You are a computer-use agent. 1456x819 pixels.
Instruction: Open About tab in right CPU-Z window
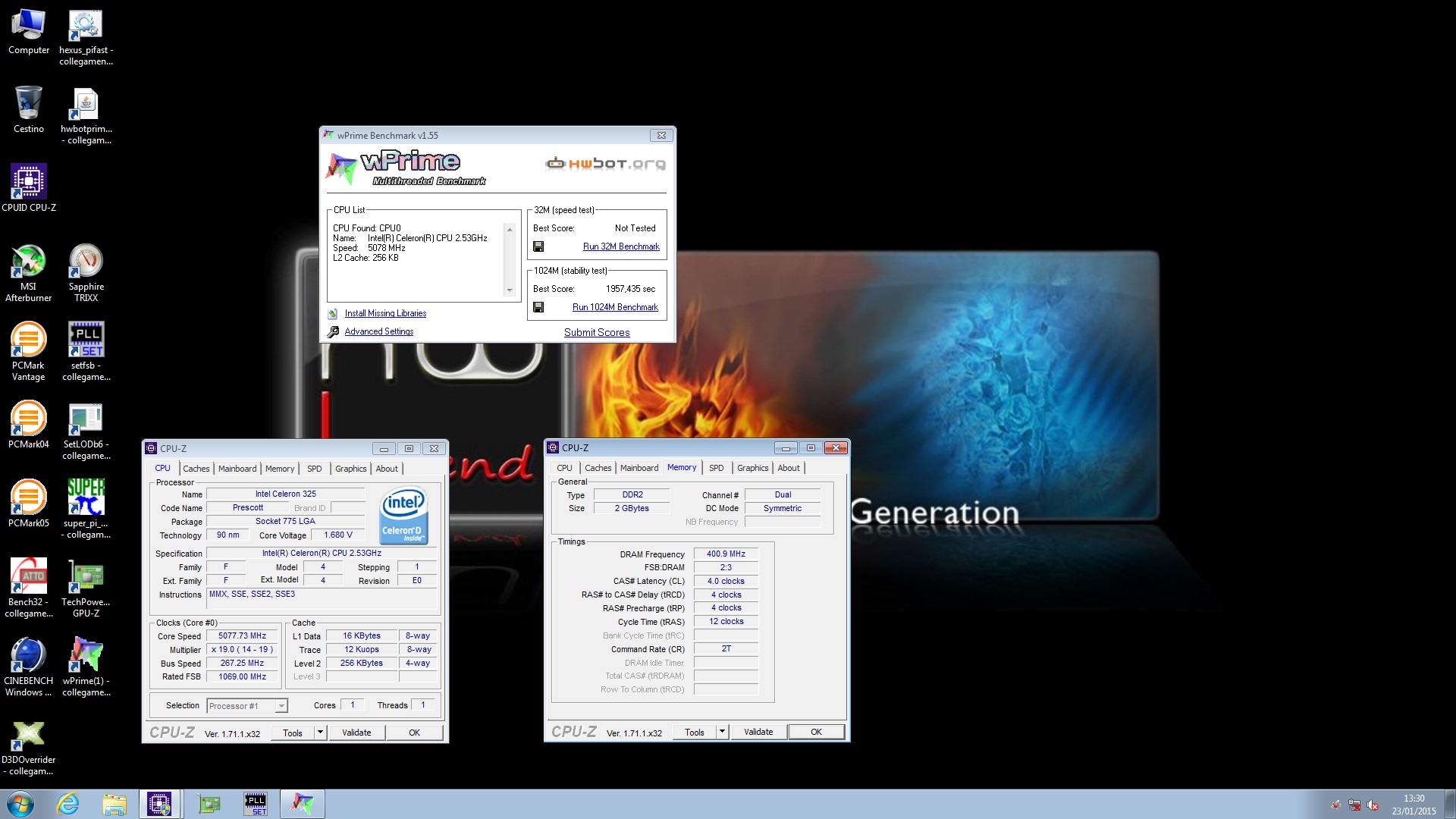(789, 468)
